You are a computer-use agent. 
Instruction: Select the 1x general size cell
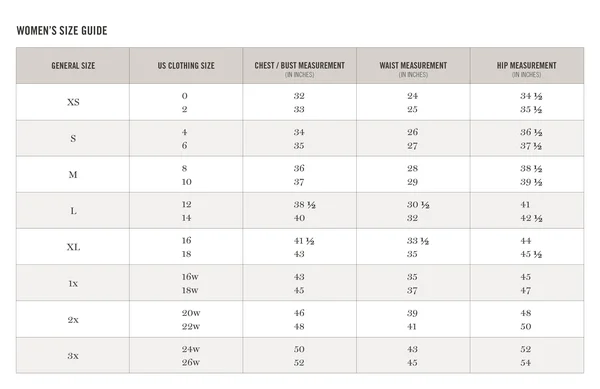tap(73, 283)
